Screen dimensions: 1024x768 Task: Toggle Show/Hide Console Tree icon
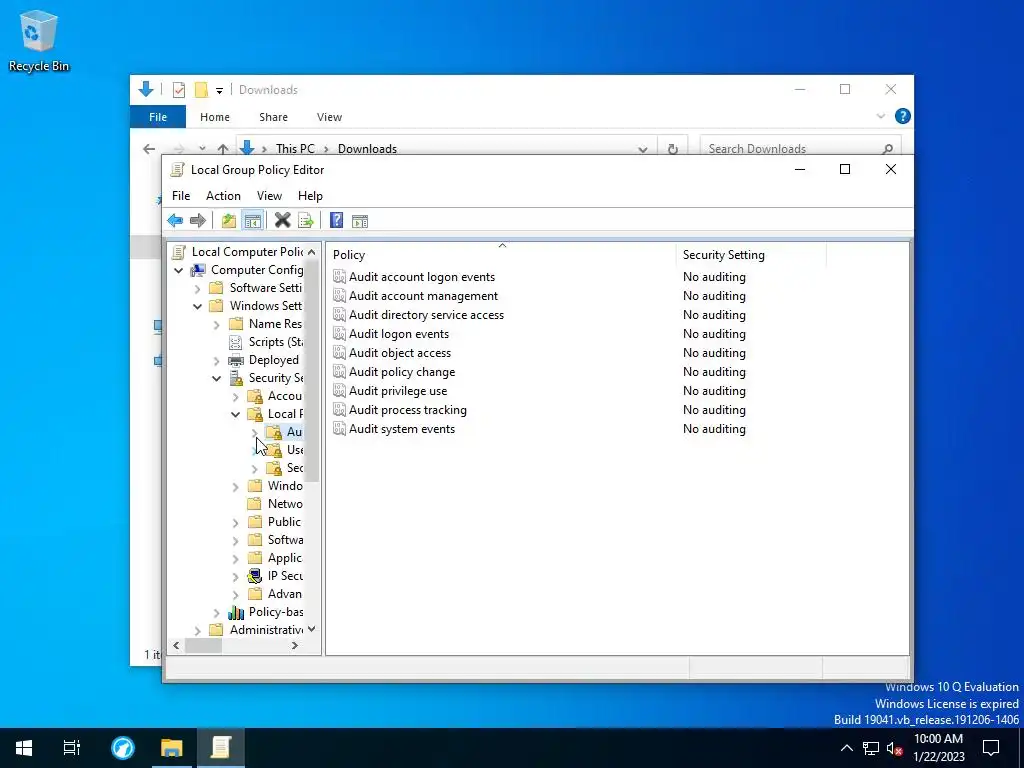253,221
